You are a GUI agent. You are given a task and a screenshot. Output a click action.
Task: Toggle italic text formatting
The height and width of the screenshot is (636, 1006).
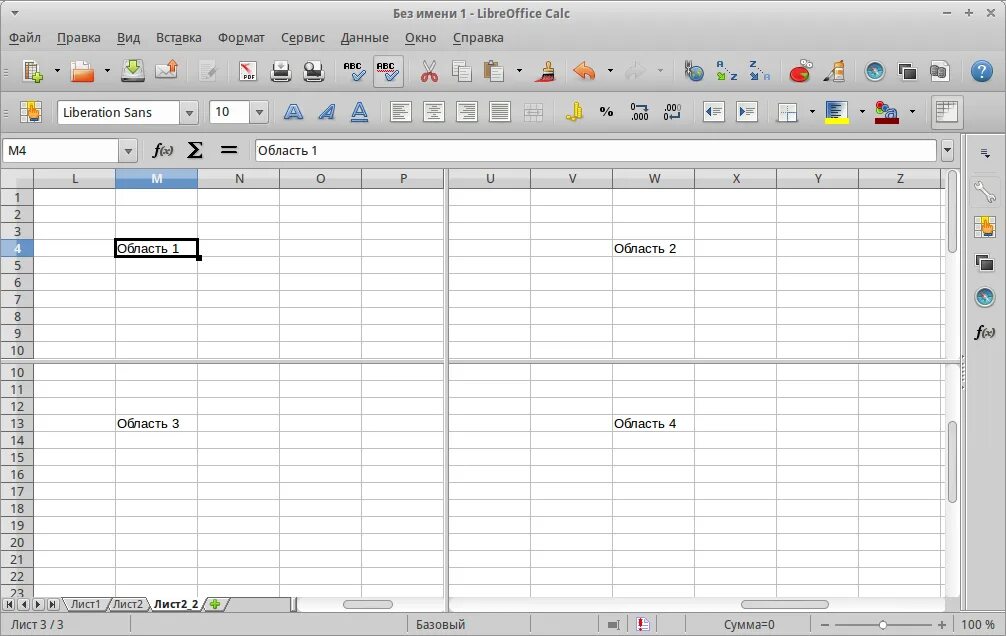click(327, 112)
